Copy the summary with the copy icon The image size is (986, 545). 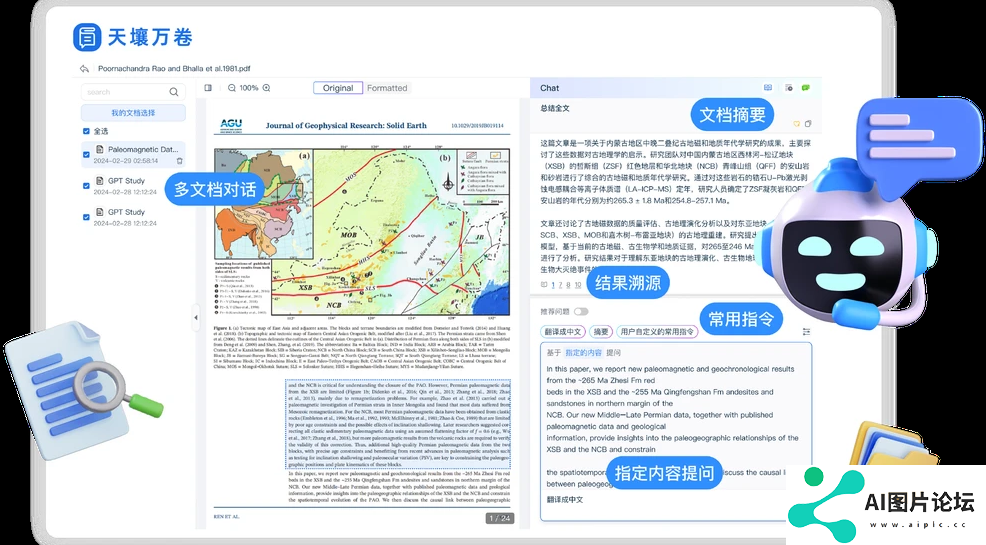tap(808, 124)
